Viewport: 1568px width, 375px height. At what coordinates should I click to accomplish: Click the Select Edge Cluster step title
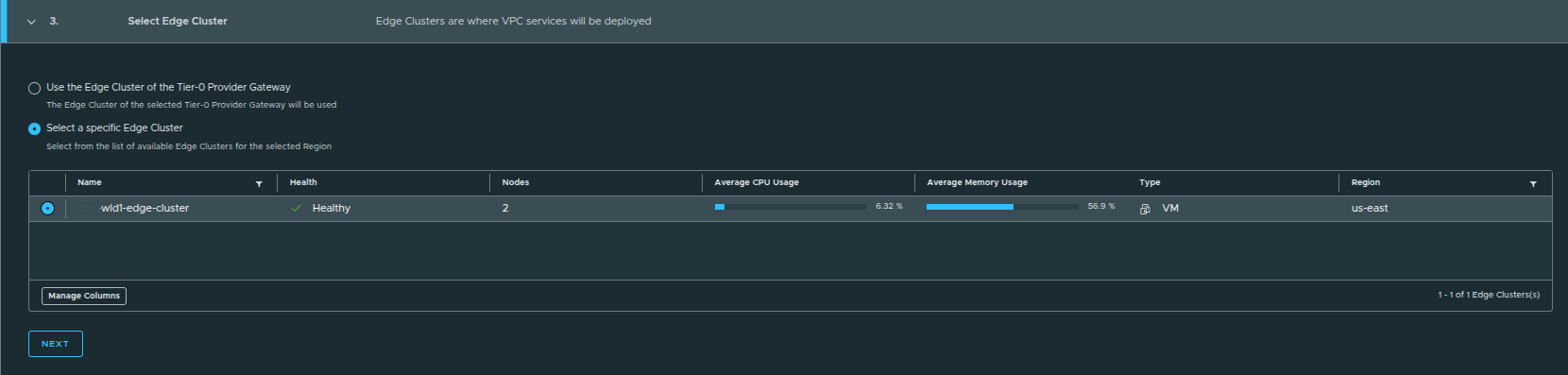pos(178,21)
